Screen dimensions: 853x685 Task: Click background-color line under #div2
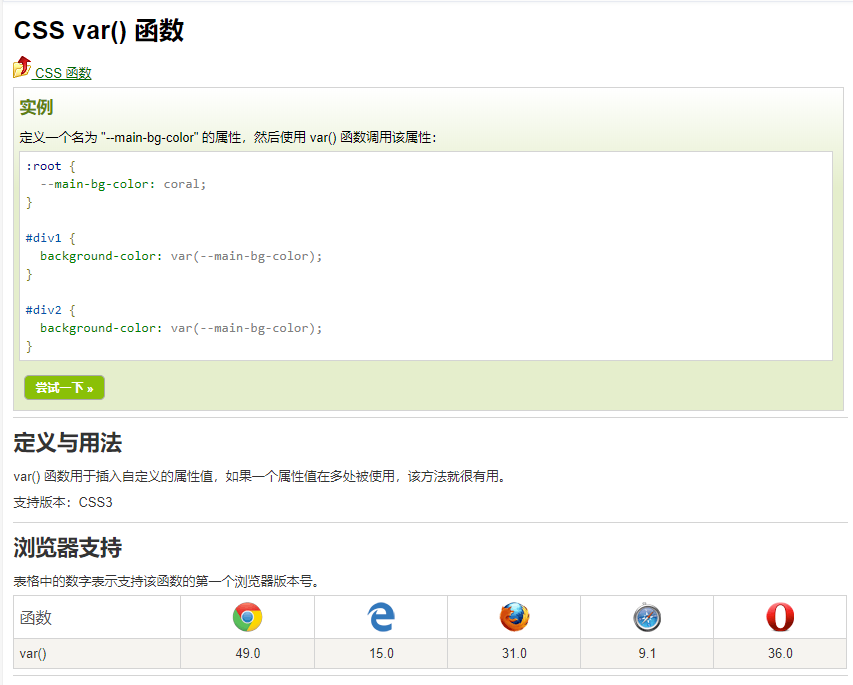pos(181,328)
